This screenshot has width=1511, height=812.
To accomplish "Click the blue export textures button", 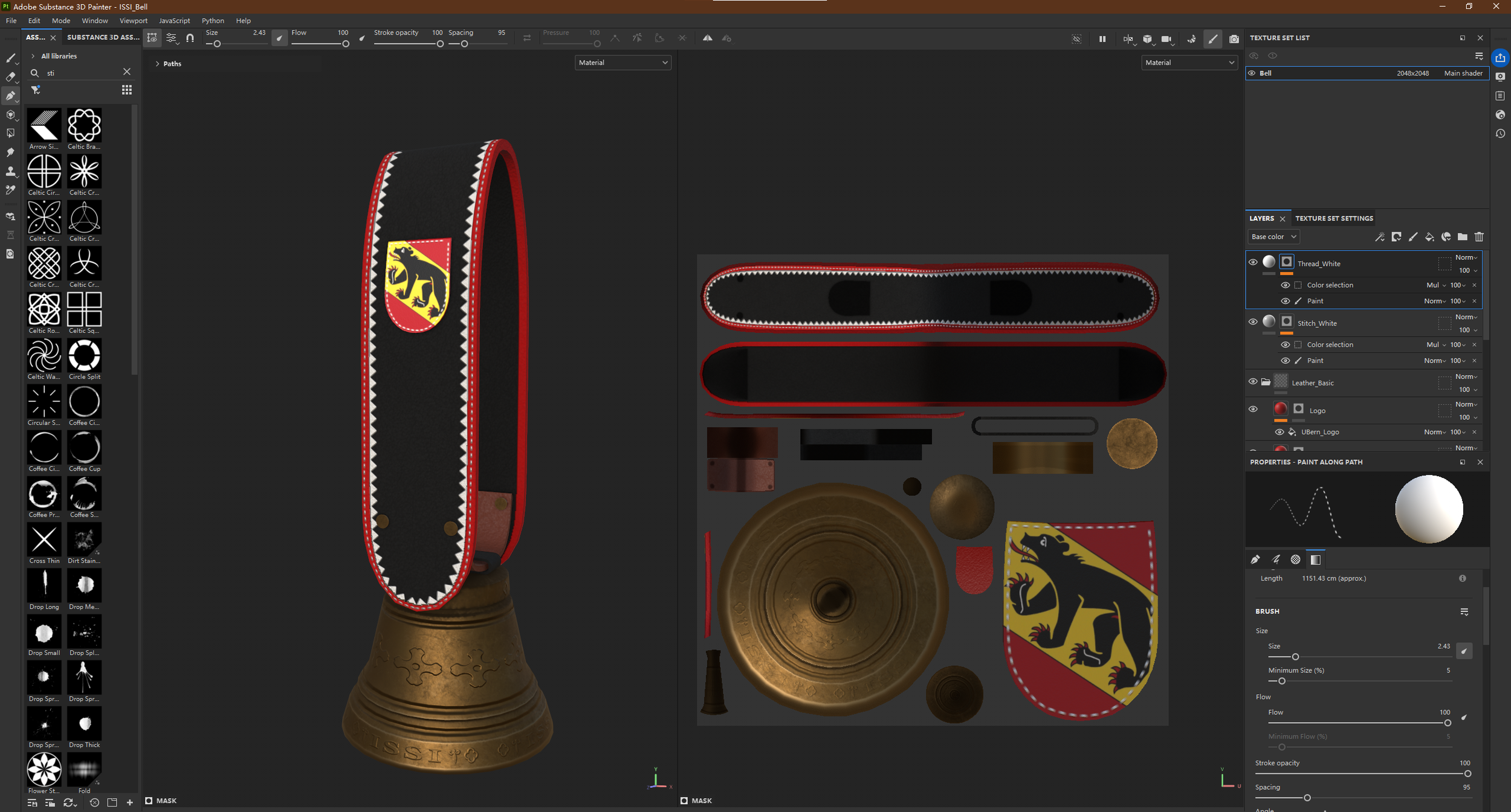I will tap(1500, 58).
